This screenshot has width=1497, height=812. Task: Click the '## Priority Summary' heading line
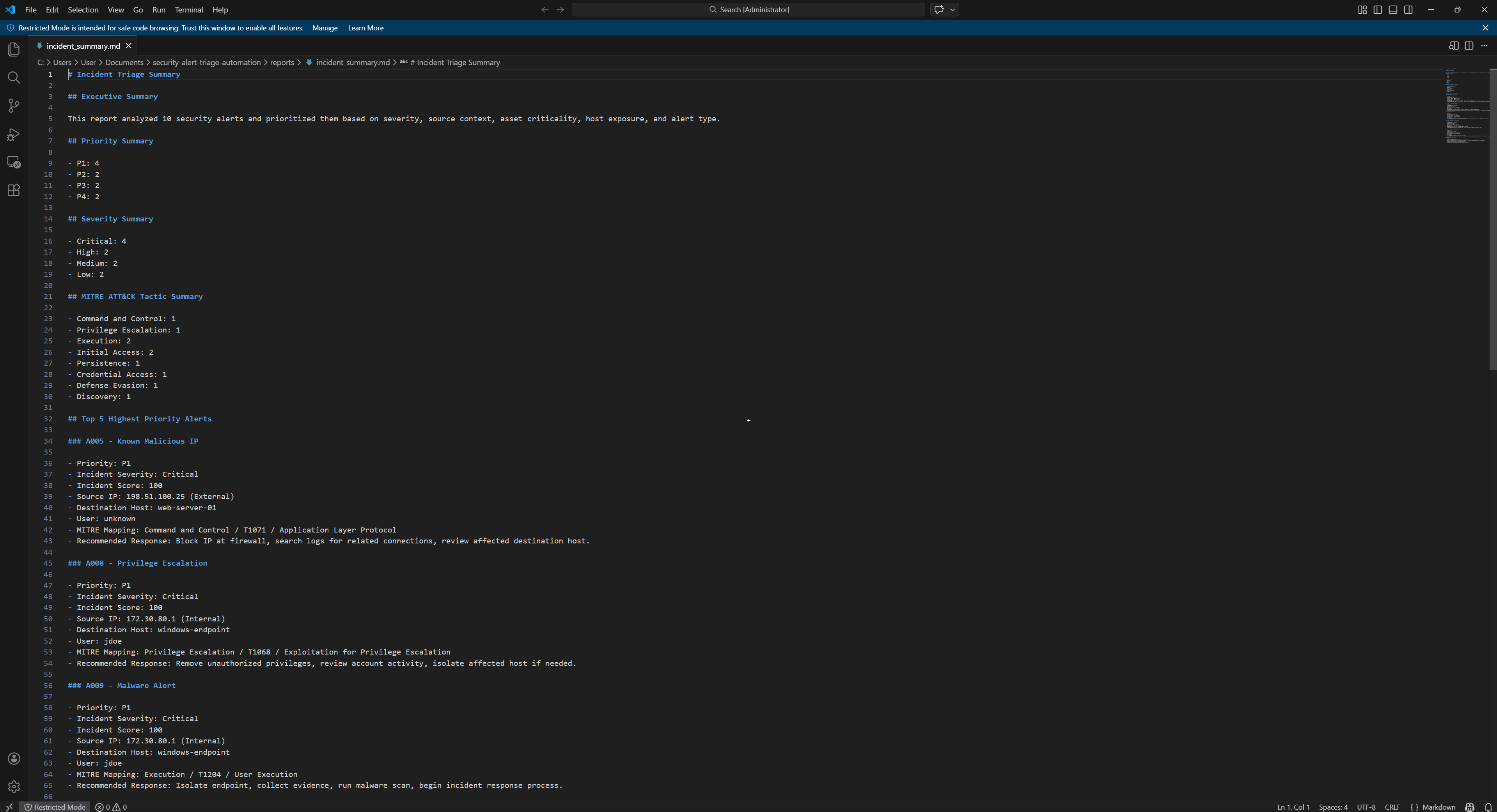click(x=110, y=141)
